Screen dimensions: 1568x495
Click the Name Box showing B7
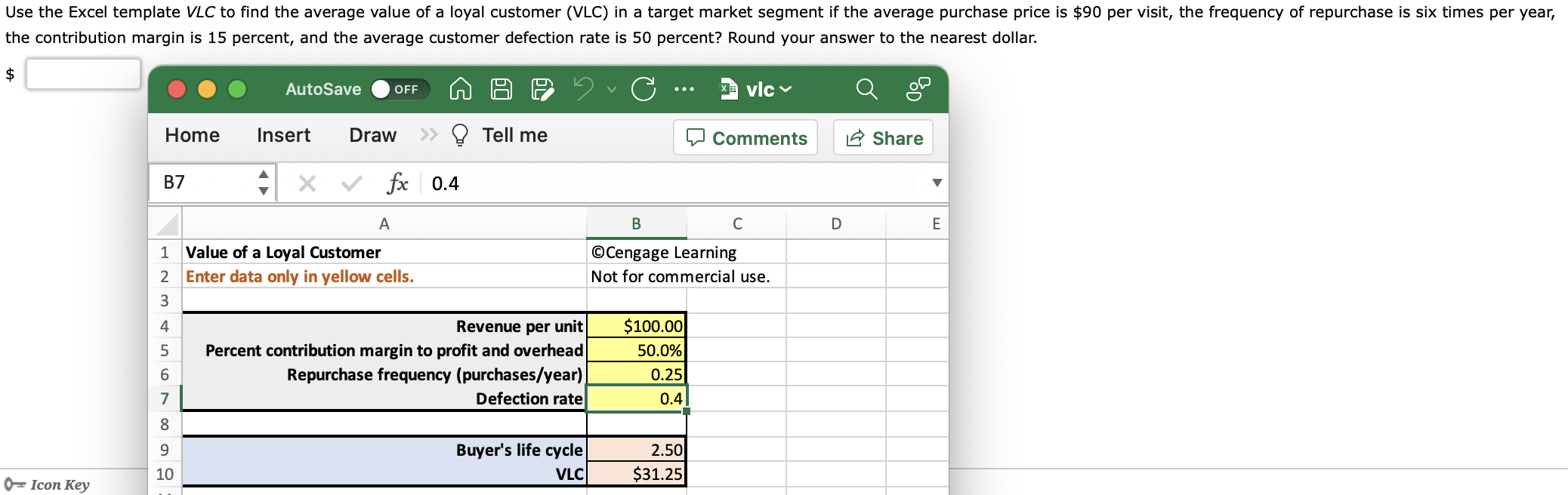coord(204,183)
